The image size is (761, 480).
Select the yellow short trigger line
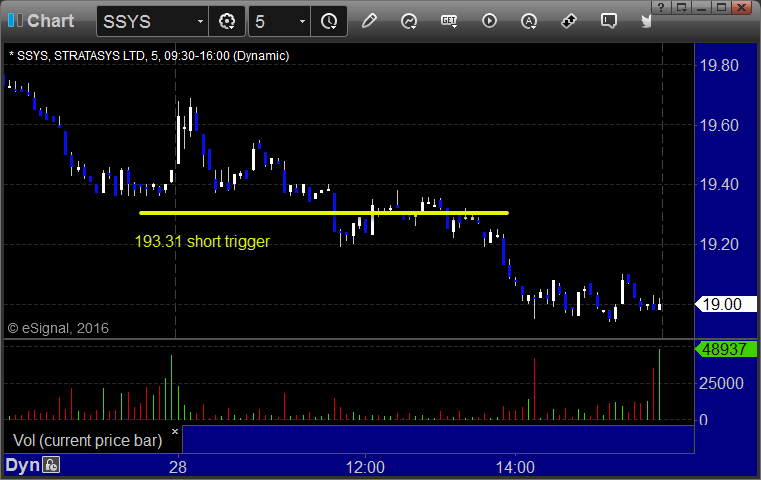coord(324,213)
